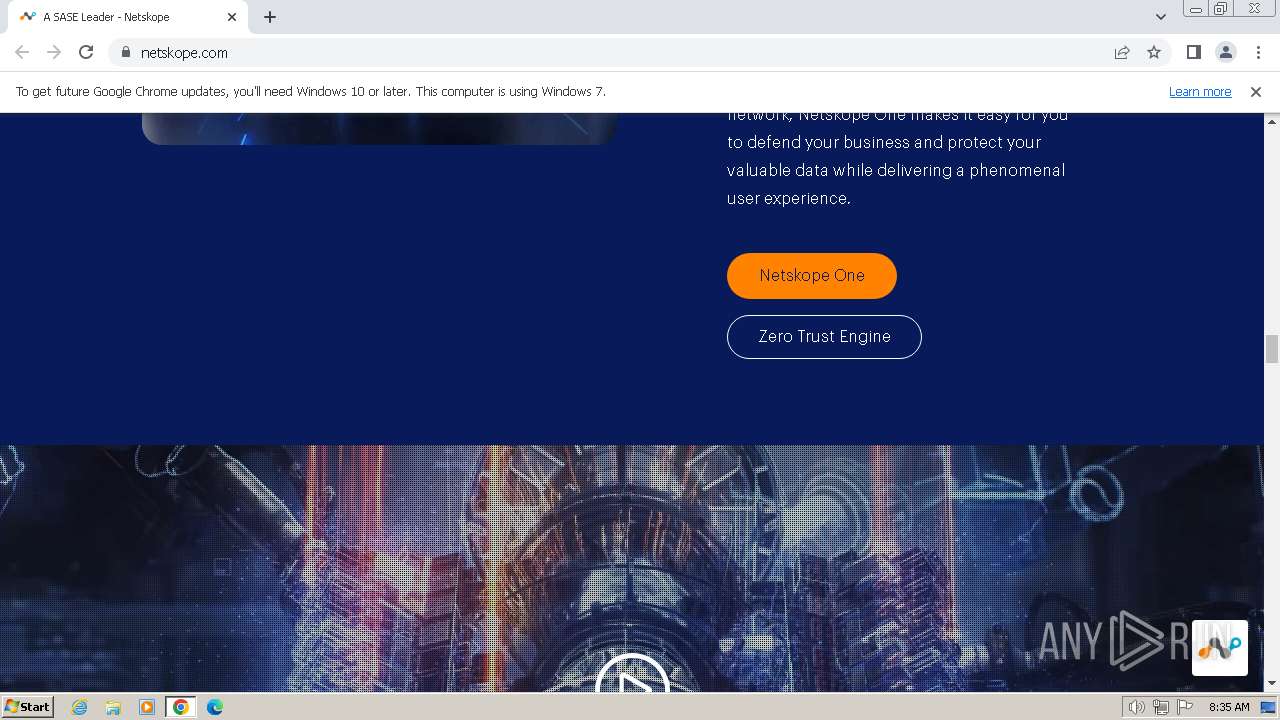
Task: Share this page via the share icon
Action: pos(1122,52)
